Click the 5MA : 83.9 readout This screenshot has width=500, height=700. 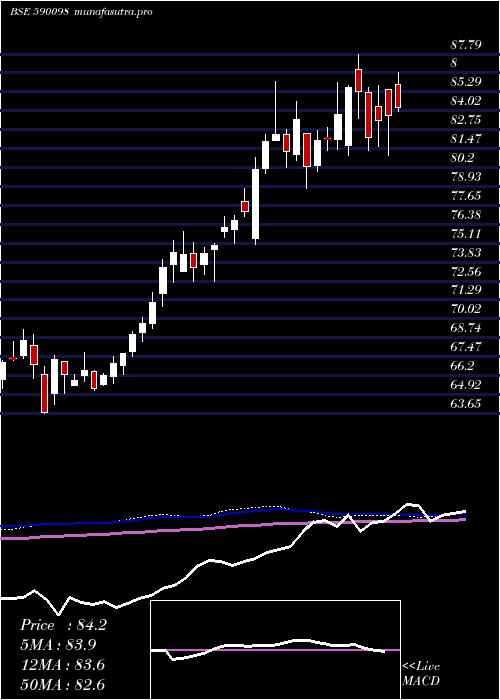(58, 645)
